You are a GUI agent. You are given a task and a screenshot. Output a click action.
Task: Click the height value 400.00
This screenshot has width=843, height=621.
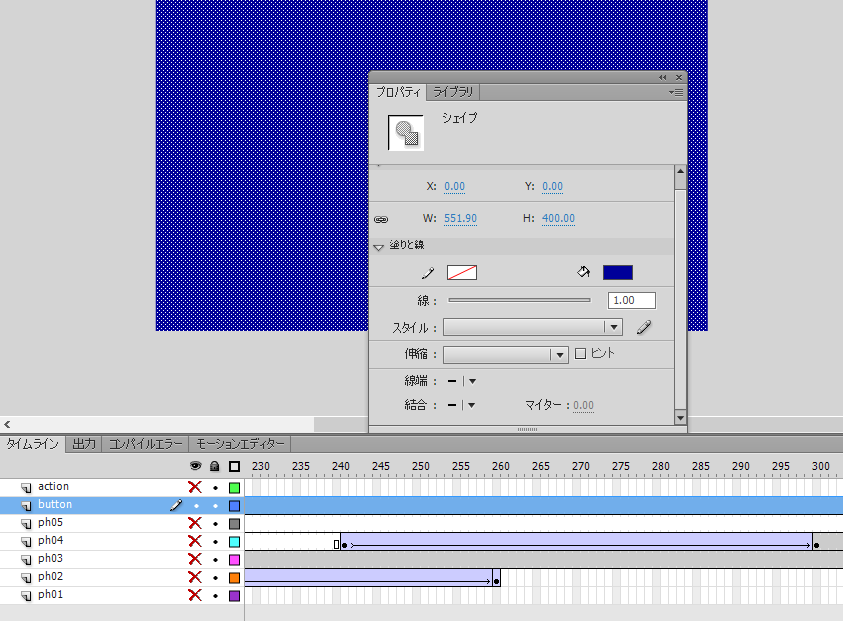(x=558, y=218)
